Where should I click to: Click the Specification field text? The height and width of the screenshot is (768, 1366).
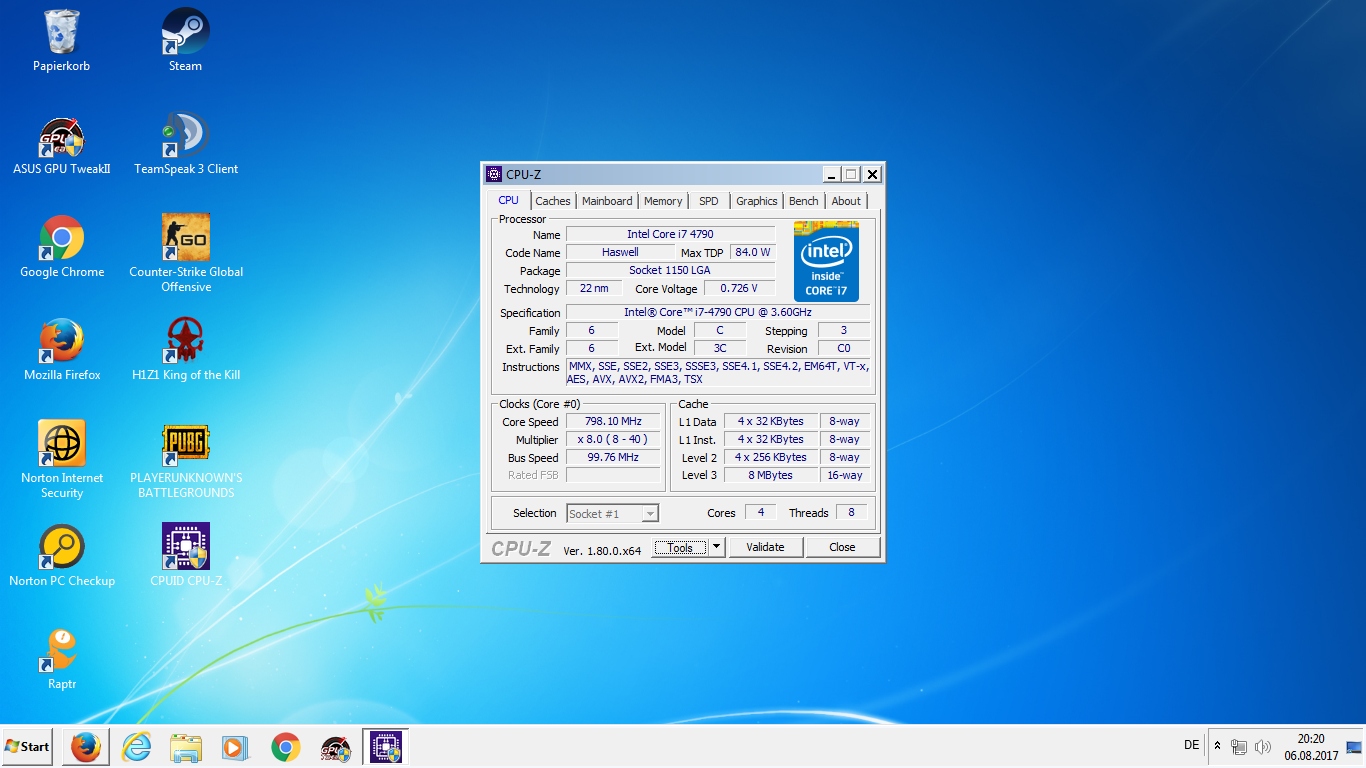coord(718,312)
